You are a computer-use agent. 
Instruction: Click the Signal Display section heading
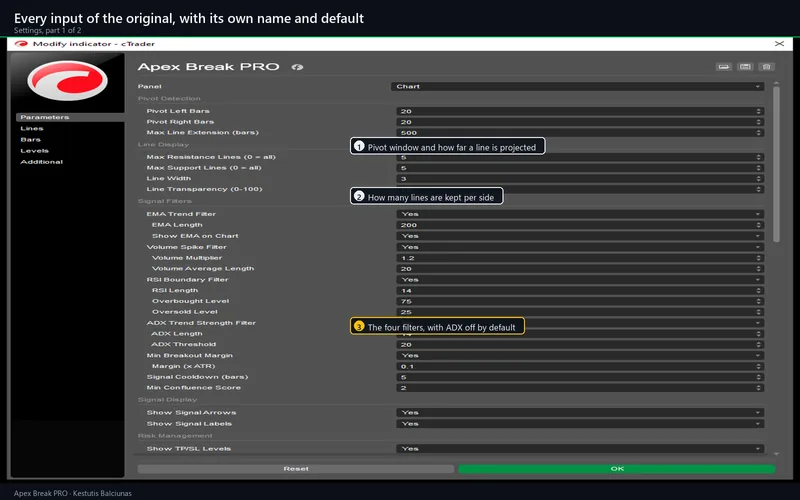click(x=167, y=400)
